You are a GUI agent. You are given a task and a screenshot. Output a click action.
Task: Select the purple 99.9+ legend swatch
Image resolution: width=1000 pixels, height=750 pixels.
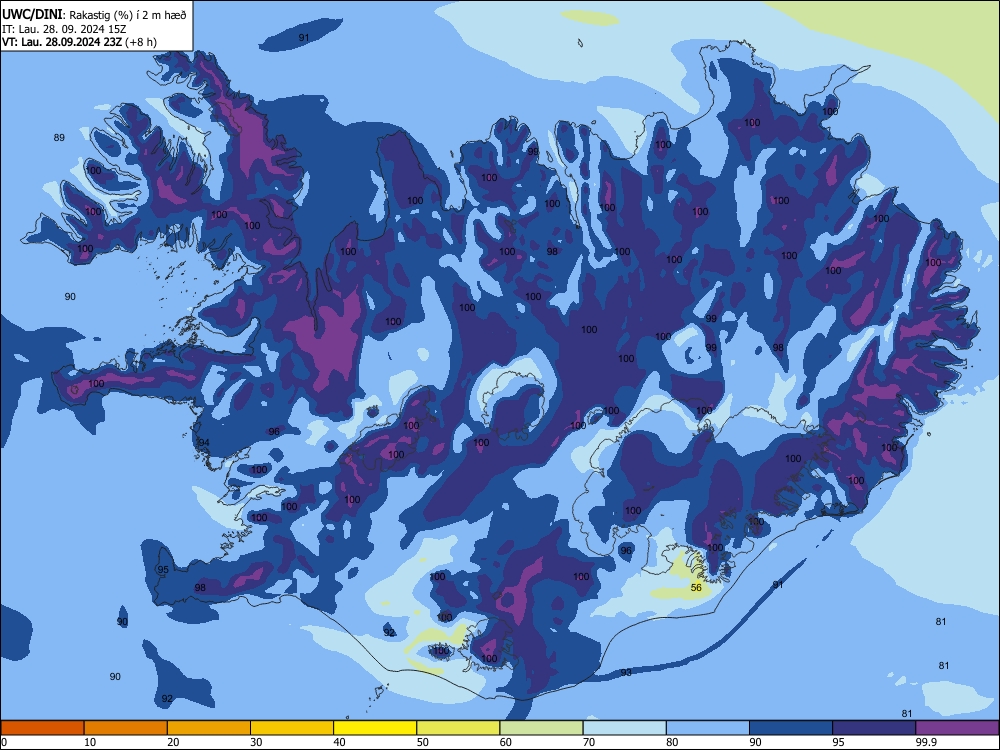957,728
